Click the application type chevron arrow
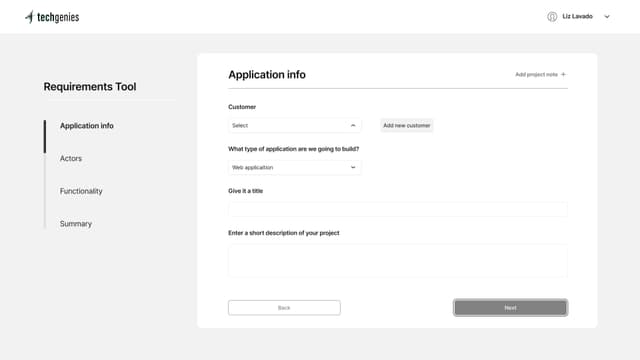The image size is (640, 360). coord(353,167)
